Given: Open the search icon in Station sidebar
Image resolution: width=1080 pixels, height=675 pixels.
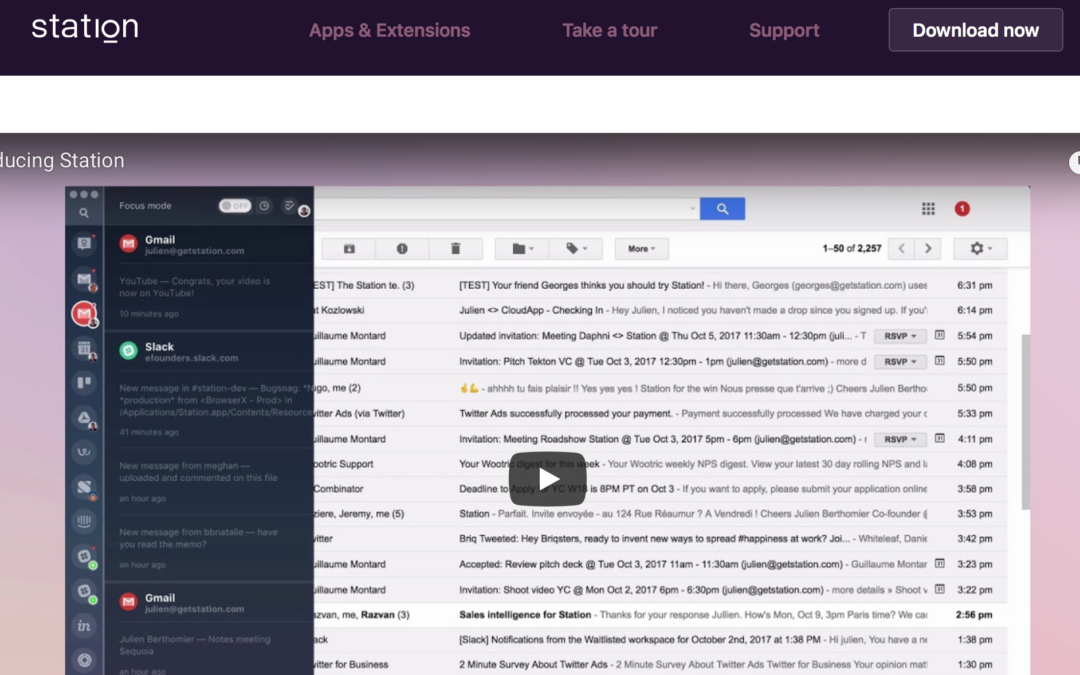Looking at the screenshot, I should (84, 214).
